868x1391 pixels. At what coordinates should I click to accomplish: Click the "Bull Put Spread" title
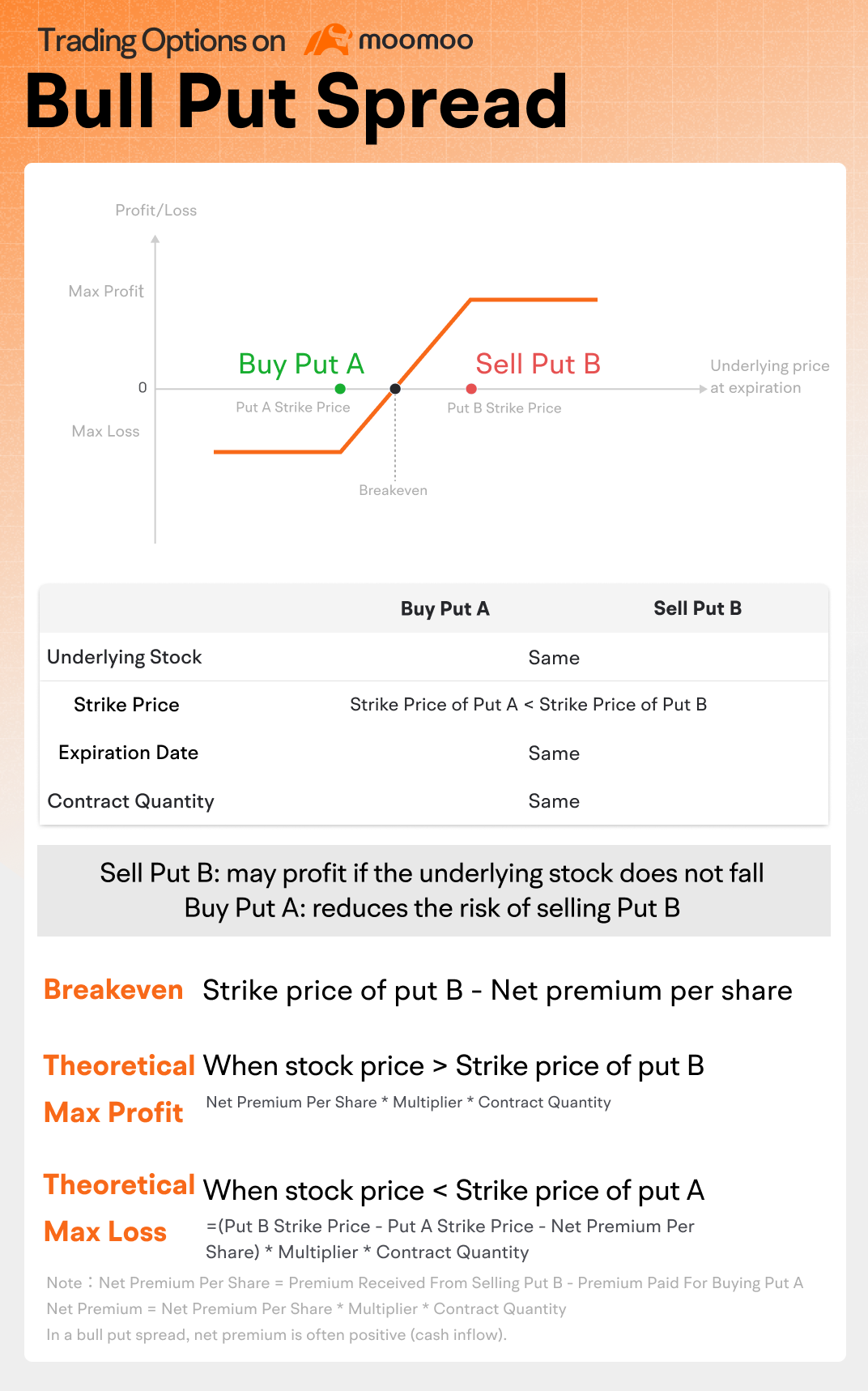[296, 102]
